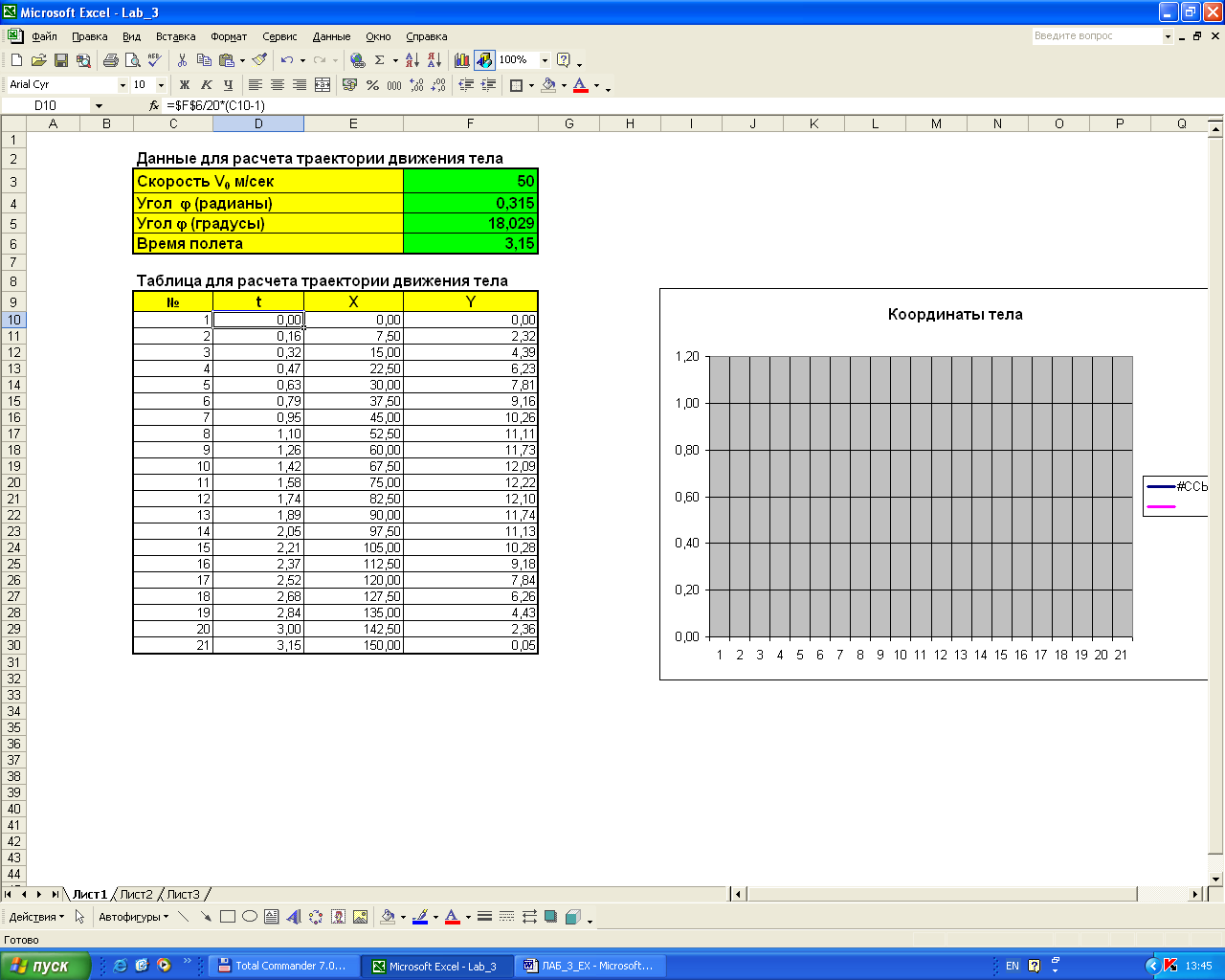Toggle left text alignment
The width and height of the screenshot is (1225, 980).
(256, 85)
